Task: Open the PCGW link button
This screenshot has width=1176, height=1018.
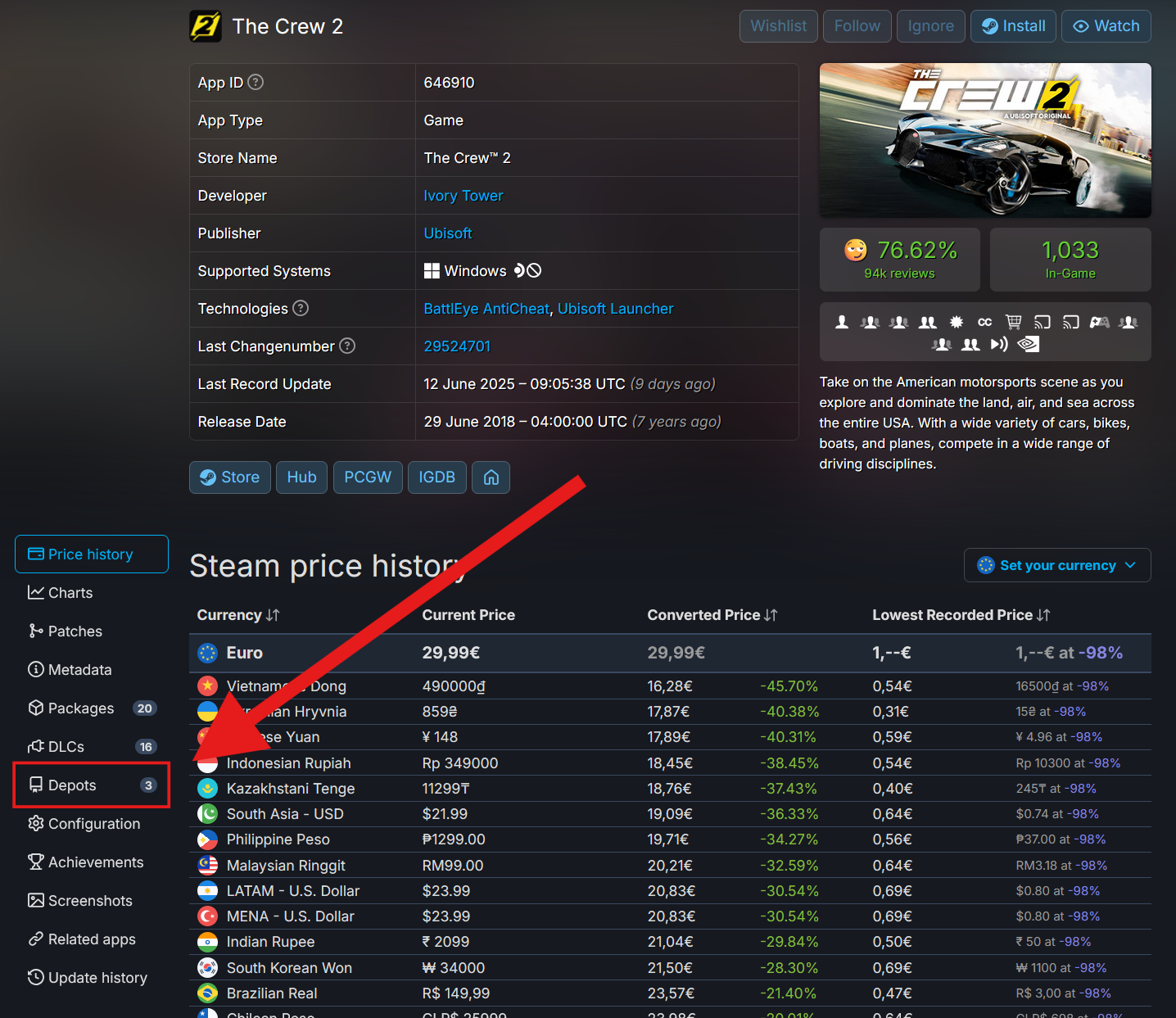Action: [x=368, y=477]
